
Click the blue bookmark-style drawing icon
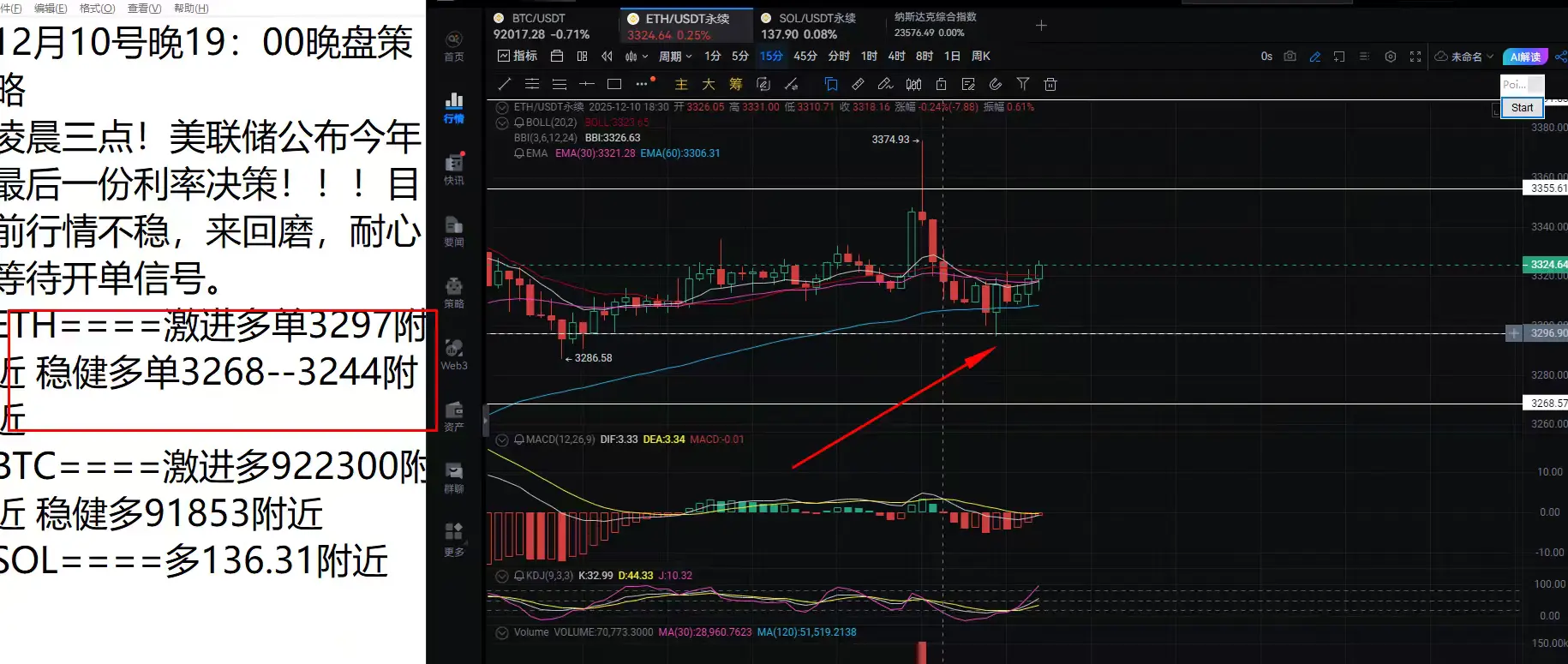coord(830,84)
